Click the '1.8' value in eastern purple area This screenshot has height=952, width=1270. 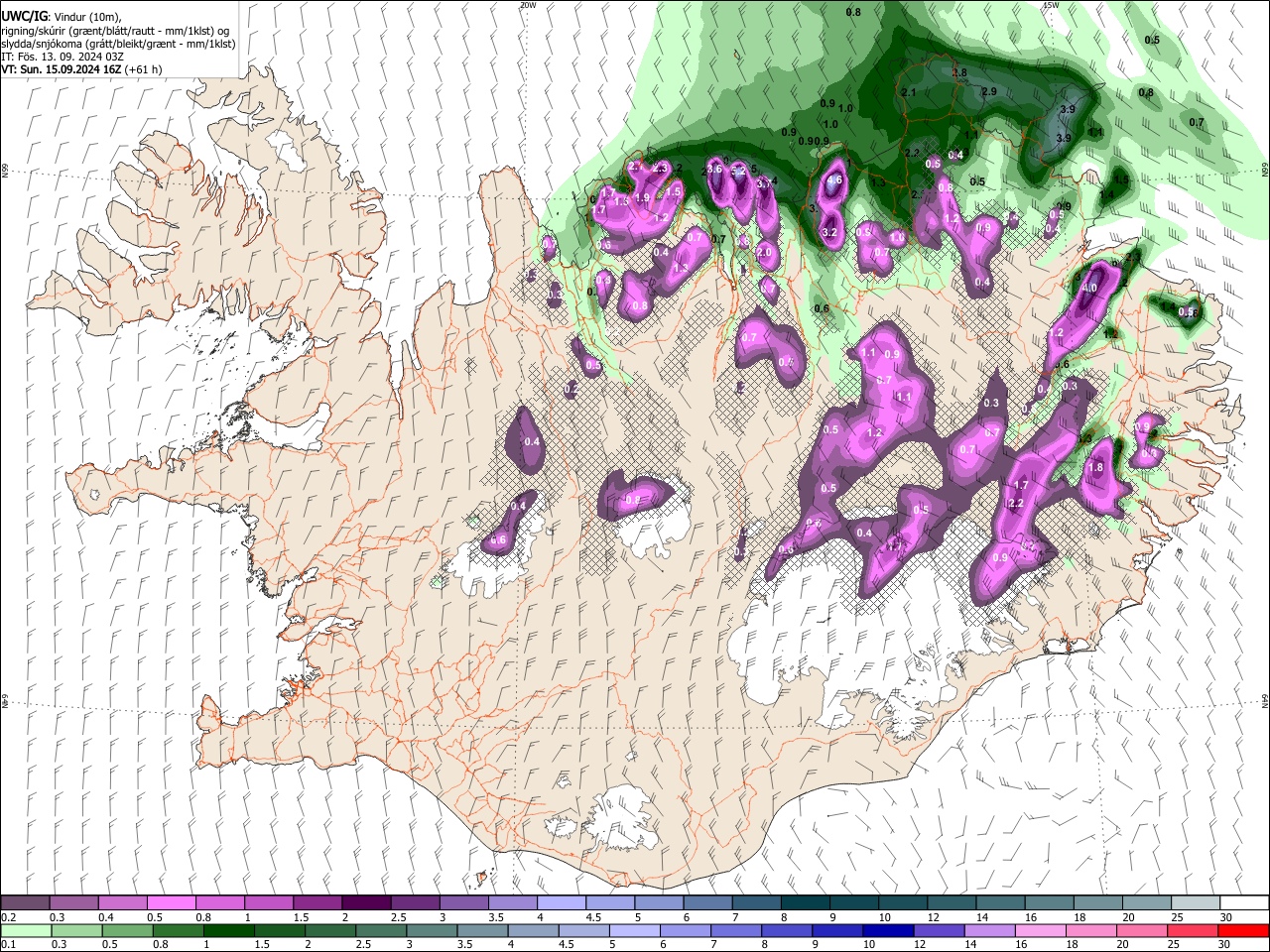[1096, 468]
